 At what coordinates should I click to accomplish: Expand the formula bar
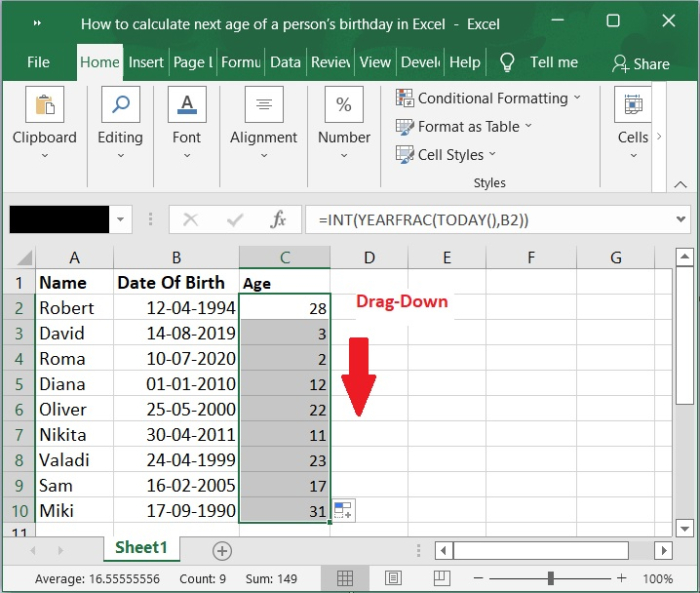pyautogui.click(x=681, y=219)
